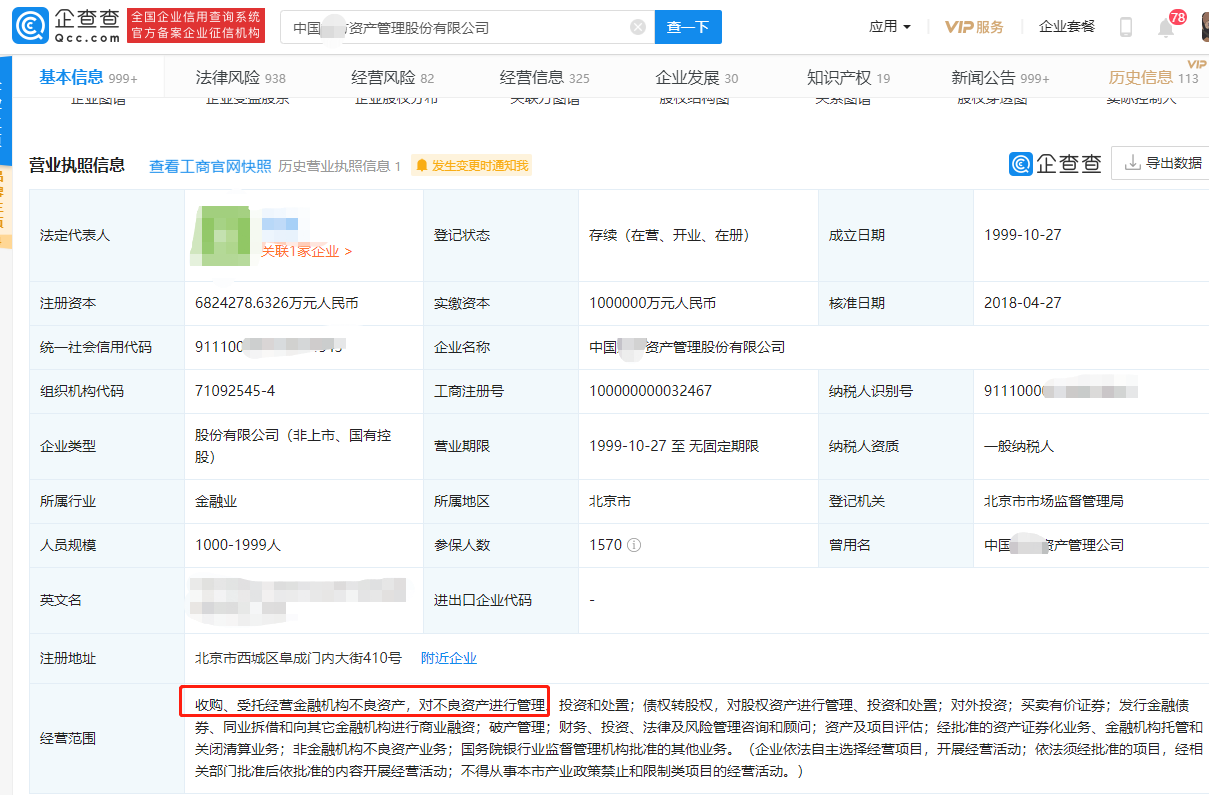Click the VIP服务 menu item

tap(974, 27)
